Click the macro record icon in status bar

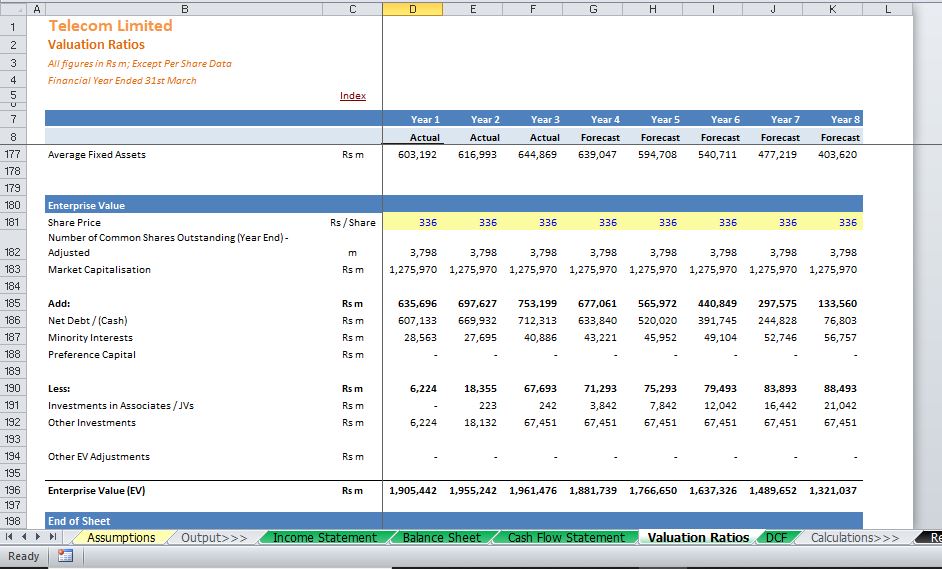[65, 556]
